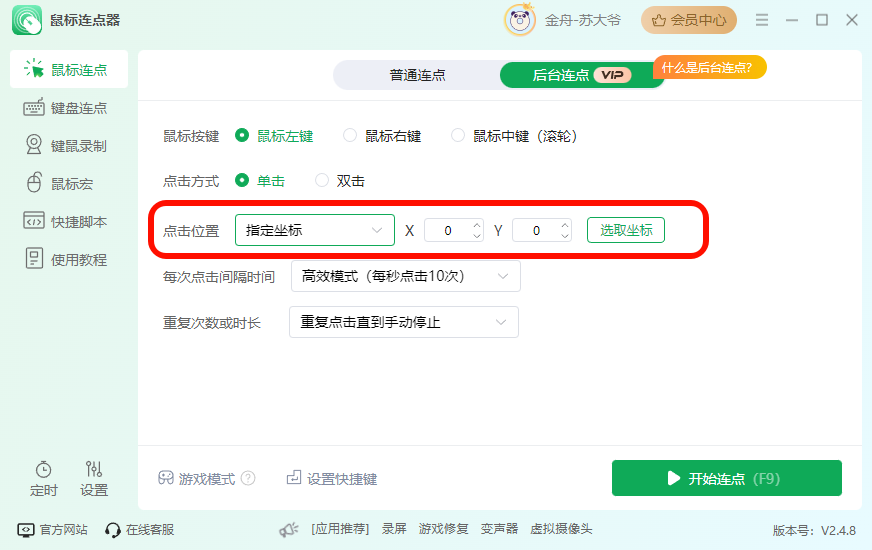The width and height of the screenshot is (872, 550).
Task: Maximize the window
Action: coord(822,20)
